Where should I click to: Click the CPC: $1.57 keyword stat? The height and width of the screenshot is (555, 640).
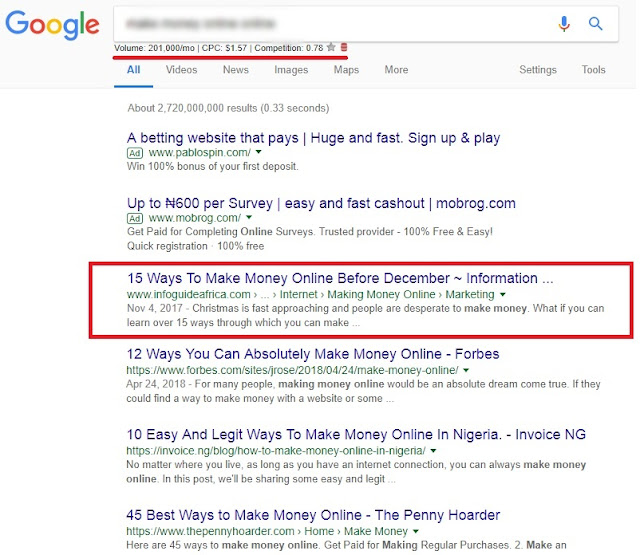224,48
